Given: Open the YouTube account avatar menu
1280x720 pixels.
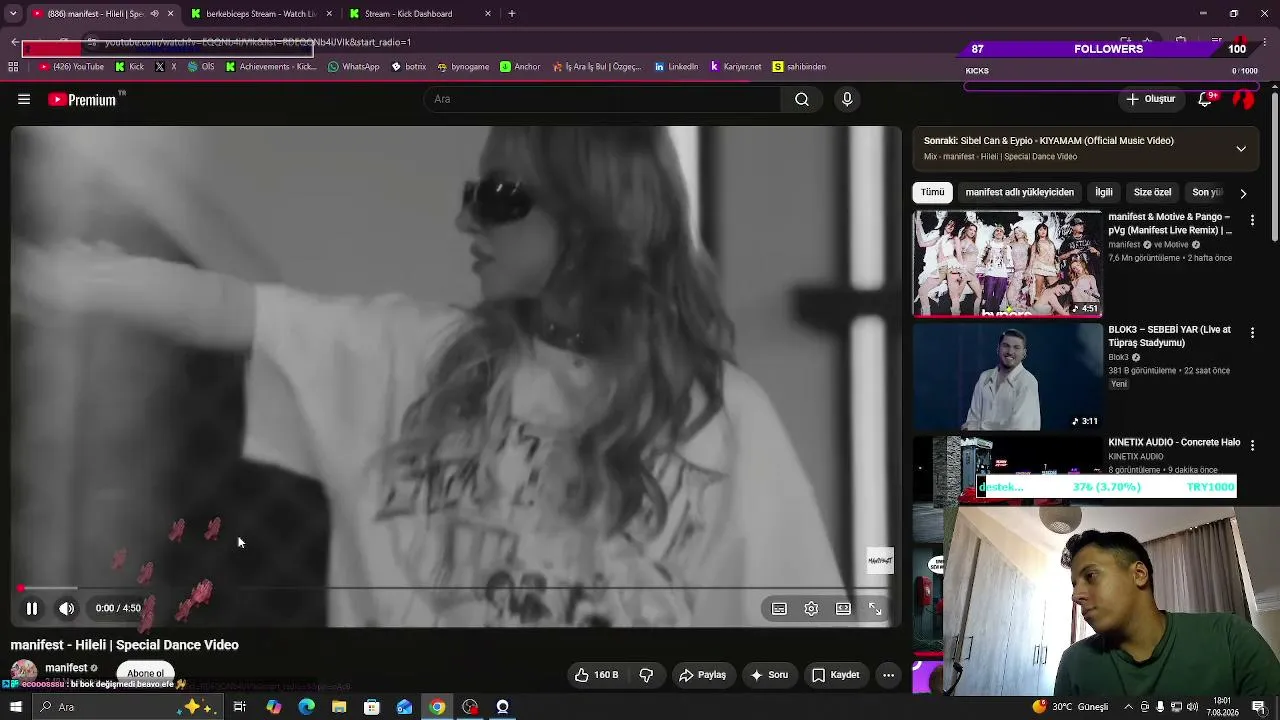Looking at the screenshot, I should [1243, 99].
